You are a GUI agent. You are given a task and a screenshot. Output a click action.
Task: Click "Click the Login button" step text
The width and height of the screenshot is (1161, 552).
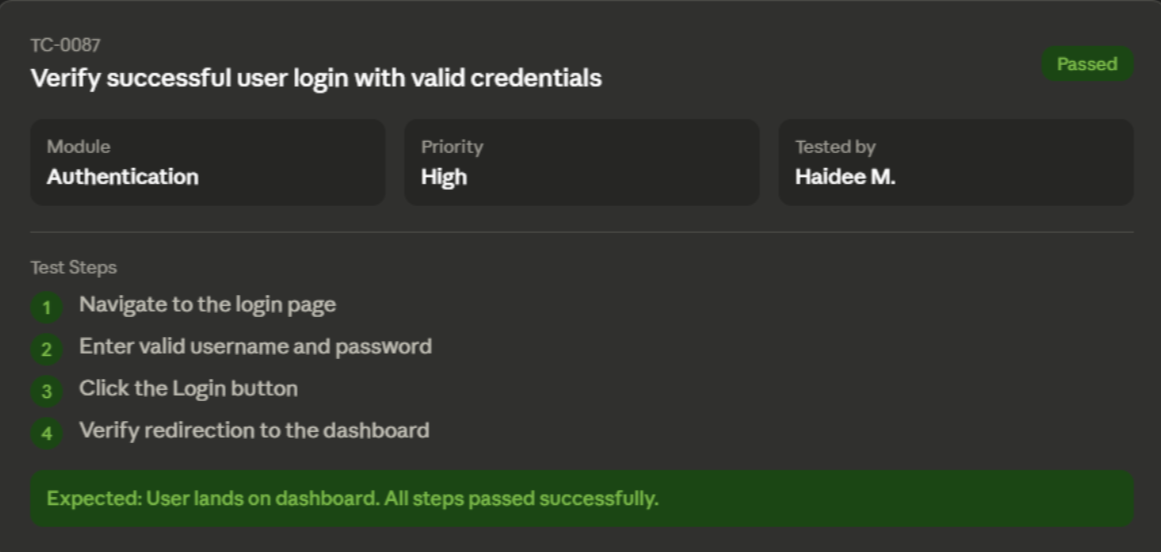coord(189,388)
